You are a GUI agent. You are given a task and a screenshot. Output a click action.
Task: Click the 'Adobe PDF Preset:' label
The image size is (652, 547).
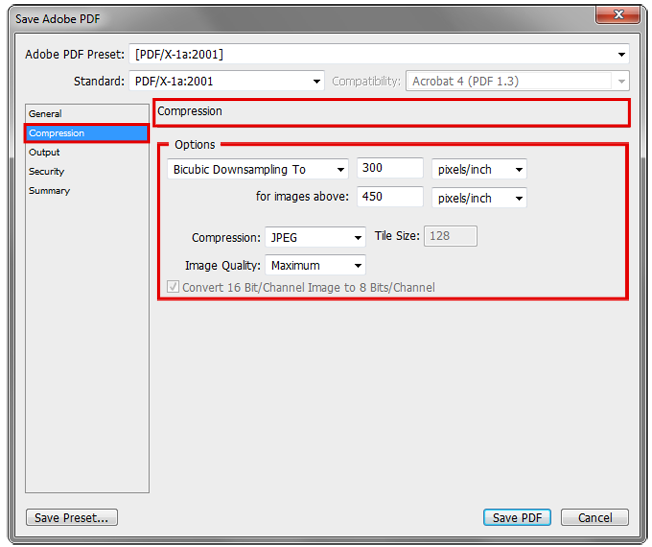click(x=75, y=54)
